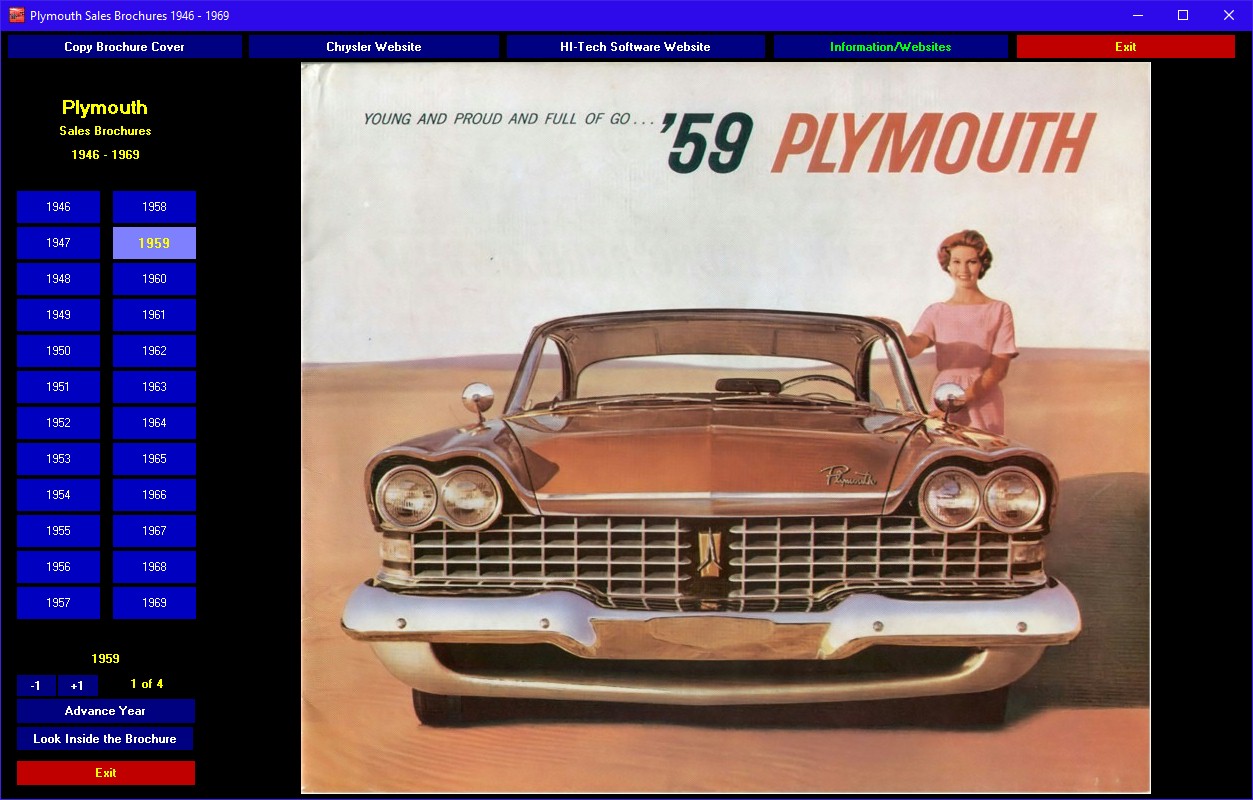This screenshot has width=1253, height=800.
Task: Select the 1963 year button
Action: [154, 387]
